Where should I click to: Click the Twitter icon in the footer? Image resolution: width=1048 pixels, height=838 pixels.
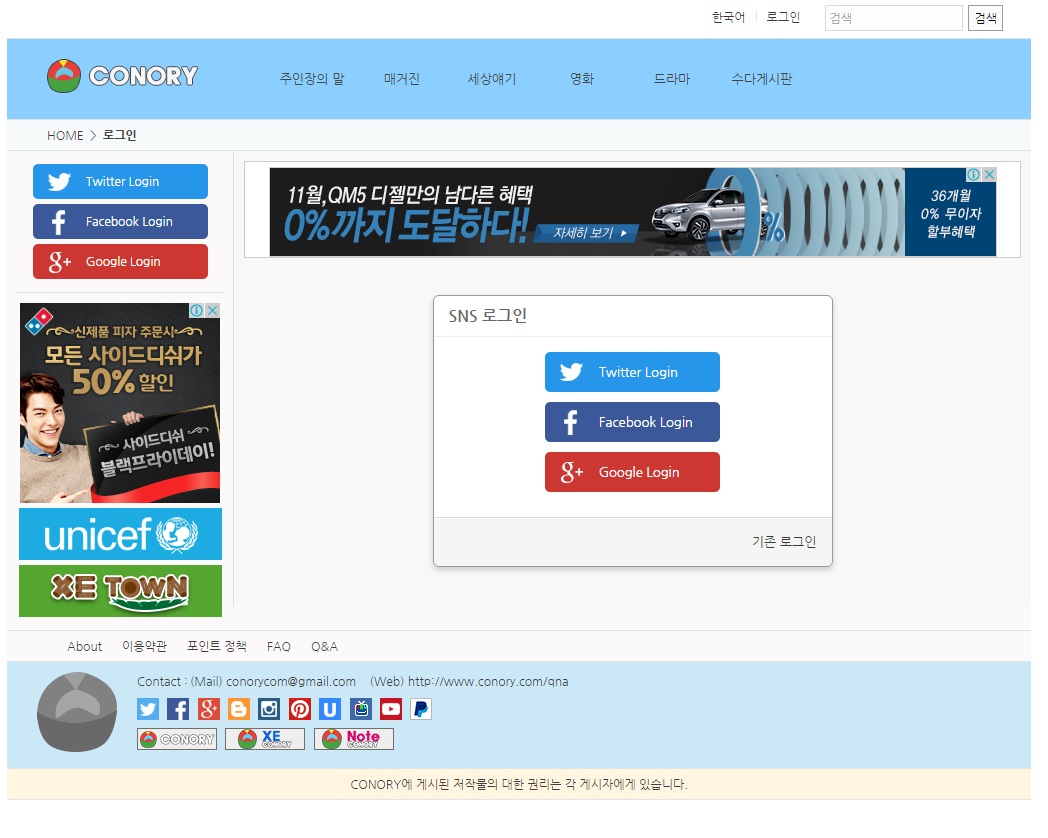click(148, 709)
